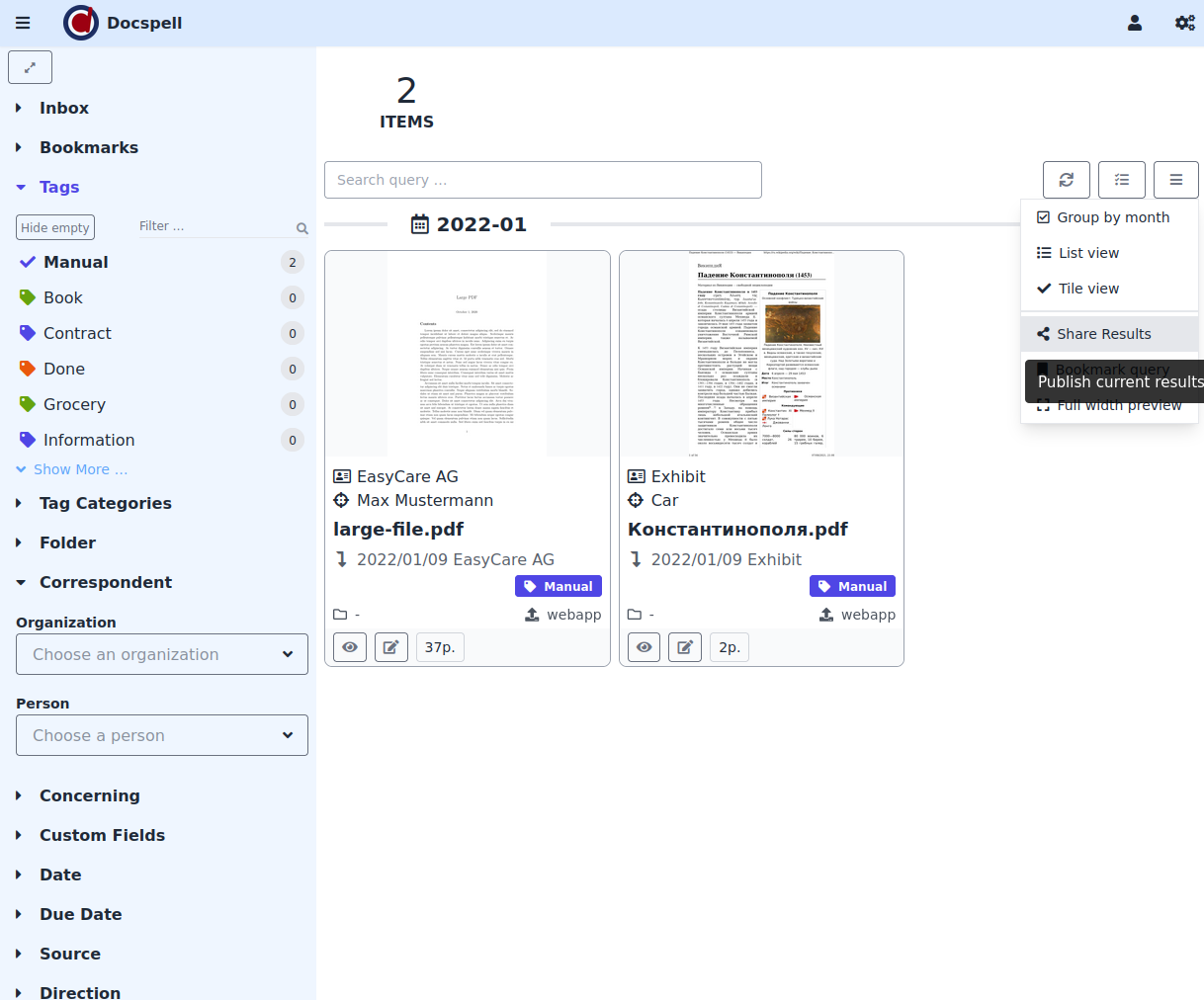
Task: Open Choose a person dropdown
Action: pyautogui.click(x=162, y=735)
